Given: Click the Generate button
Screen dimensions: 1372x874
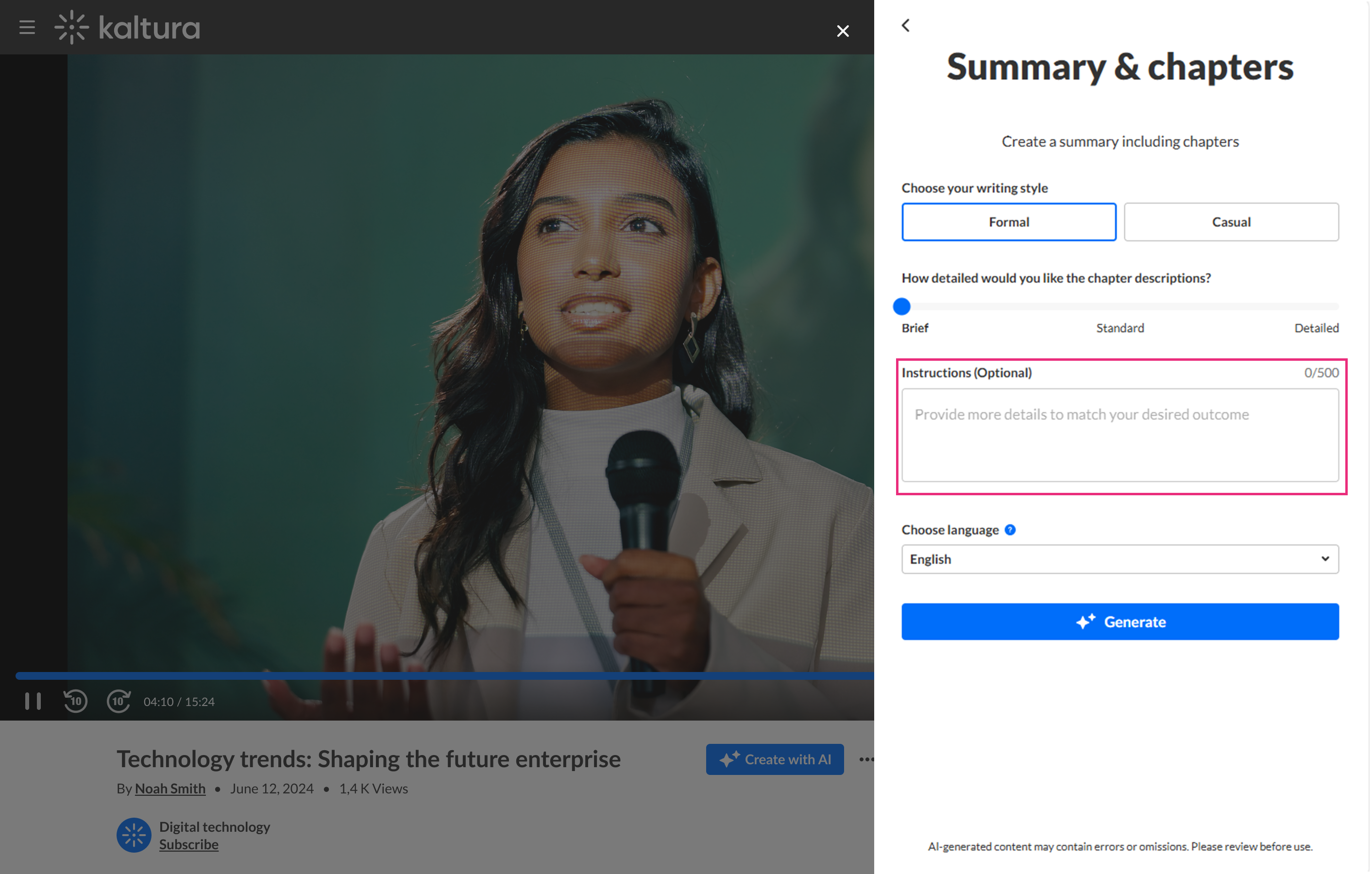Looking at the screenshot, I should (1119, 621).
